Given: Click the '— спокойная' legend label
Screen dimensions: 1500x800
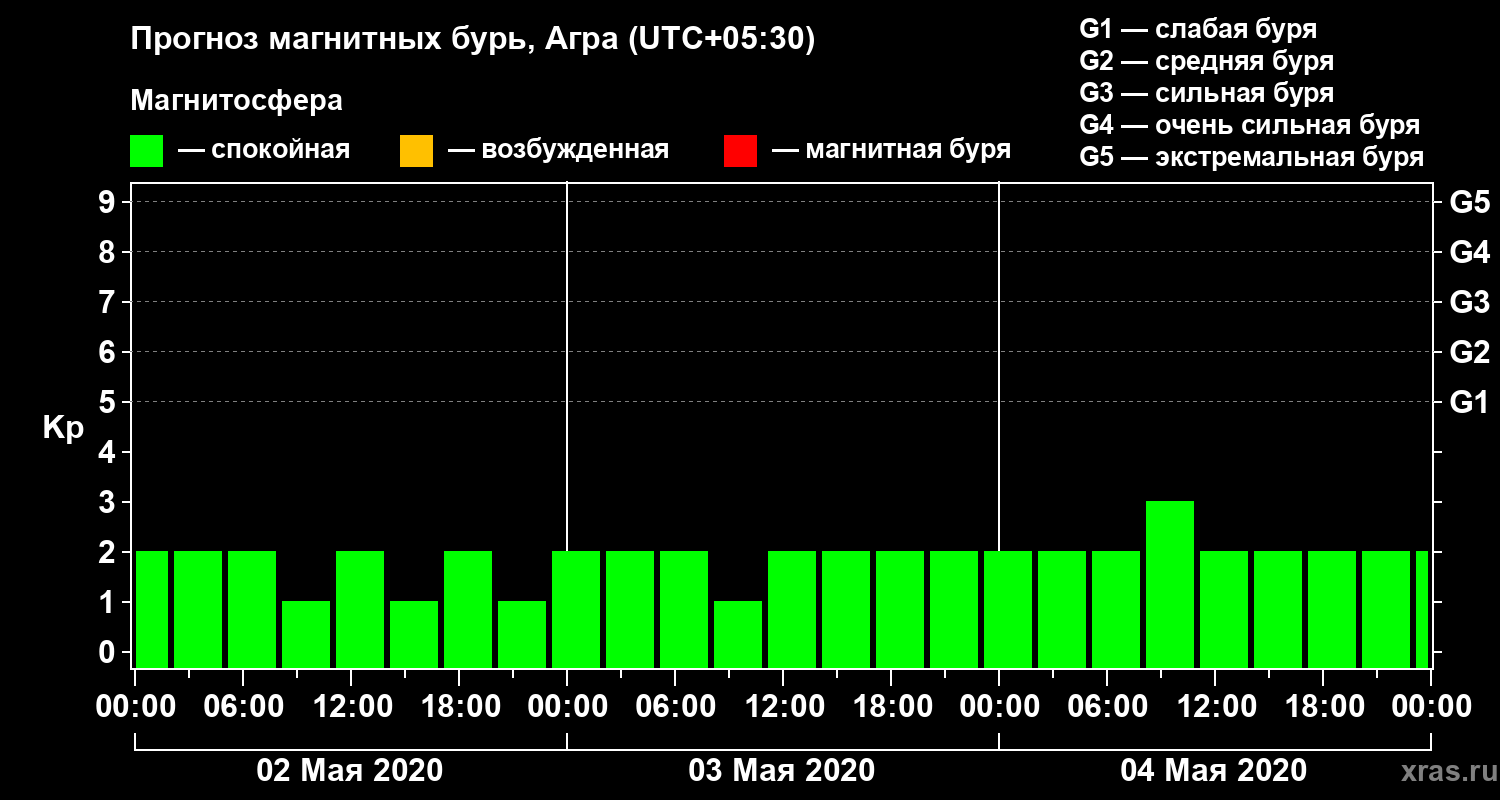Looking at the screenshot, I should point(264,150).
